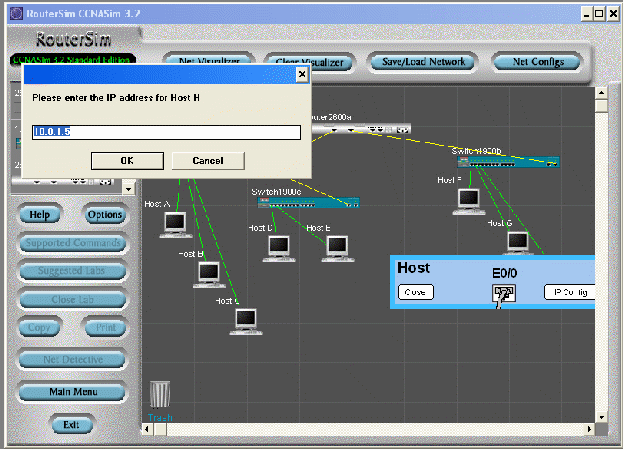
Task: Click the Host A computer icon
Action: 176,225
